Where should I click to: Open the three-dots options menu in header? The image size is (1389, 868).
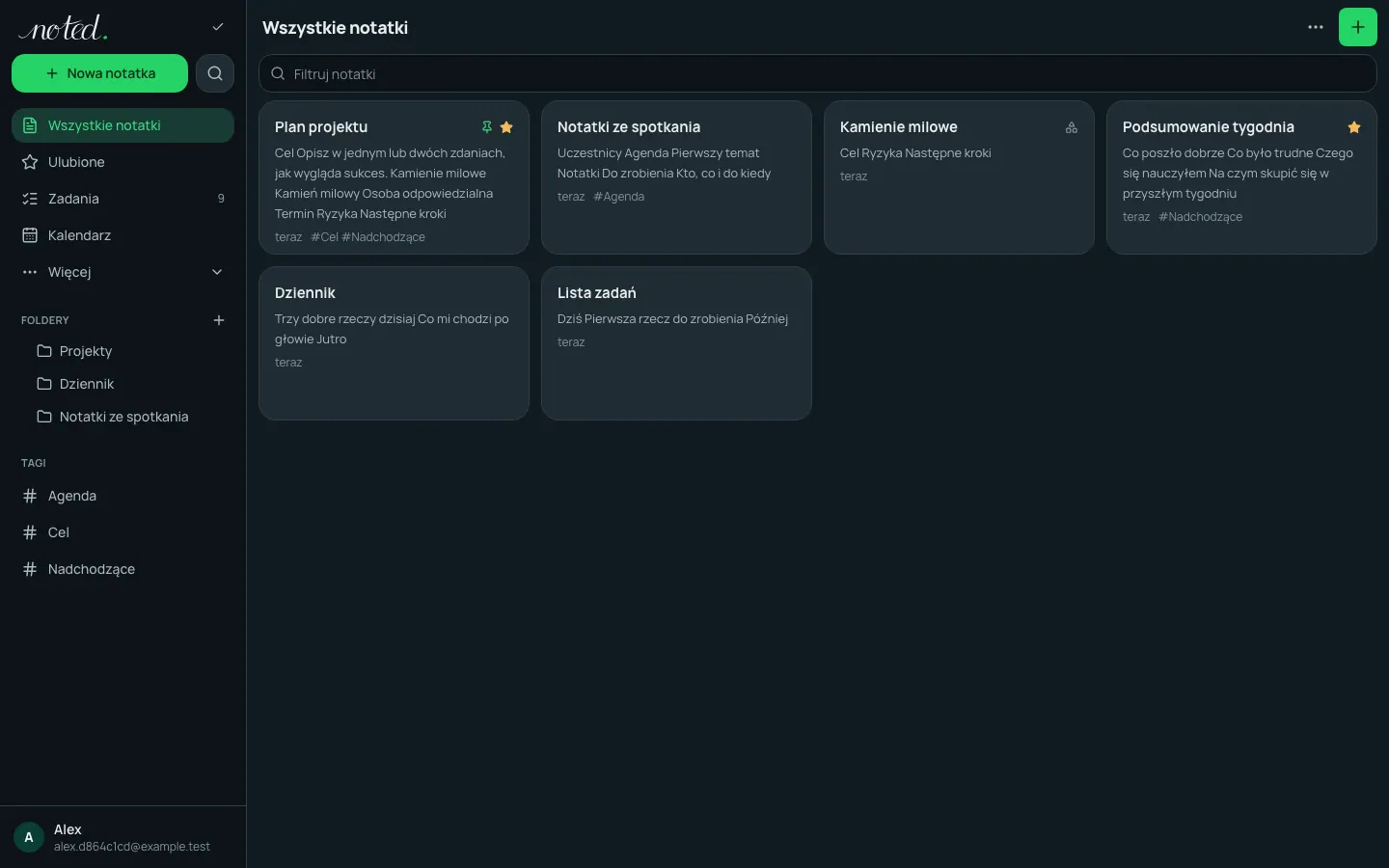pos(1316,27)
